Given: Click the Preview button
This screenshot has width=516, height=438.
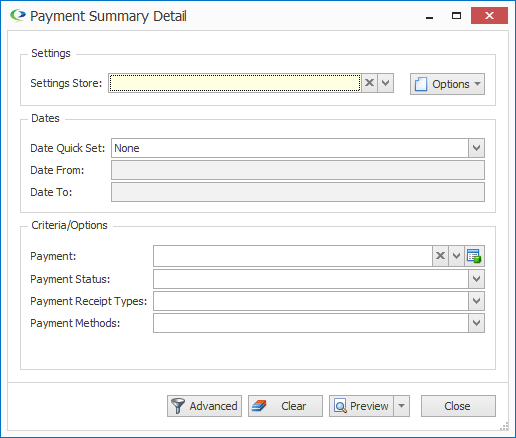Looking at the screenshot, I should [361, 406].
